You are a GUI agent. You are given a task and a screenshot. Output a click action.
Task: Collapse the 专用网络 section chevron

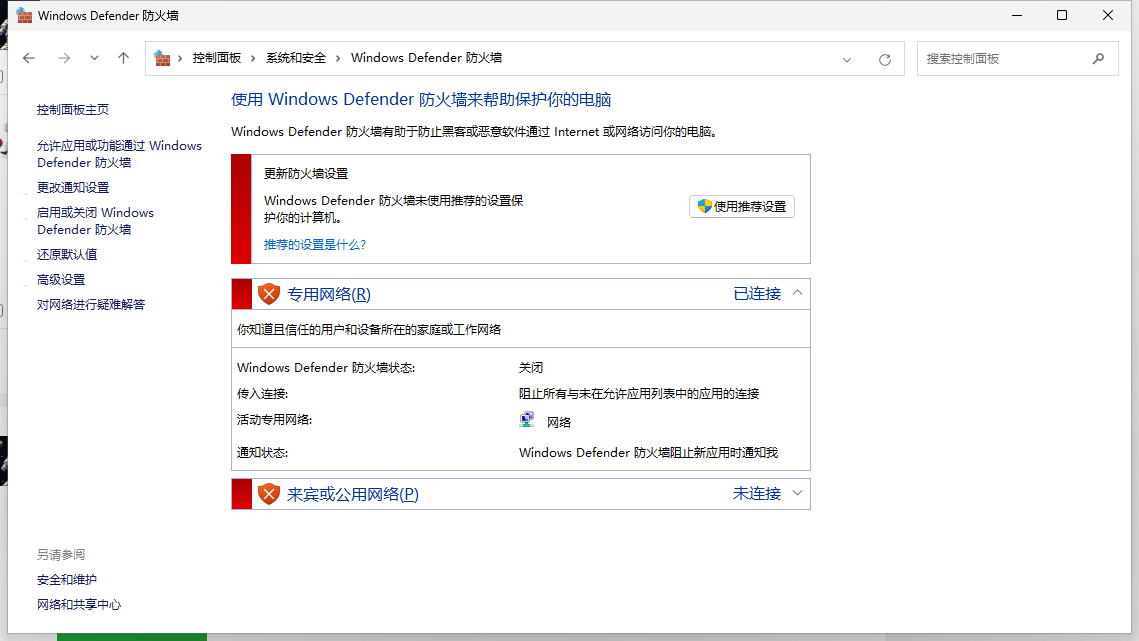pos(798,293)
